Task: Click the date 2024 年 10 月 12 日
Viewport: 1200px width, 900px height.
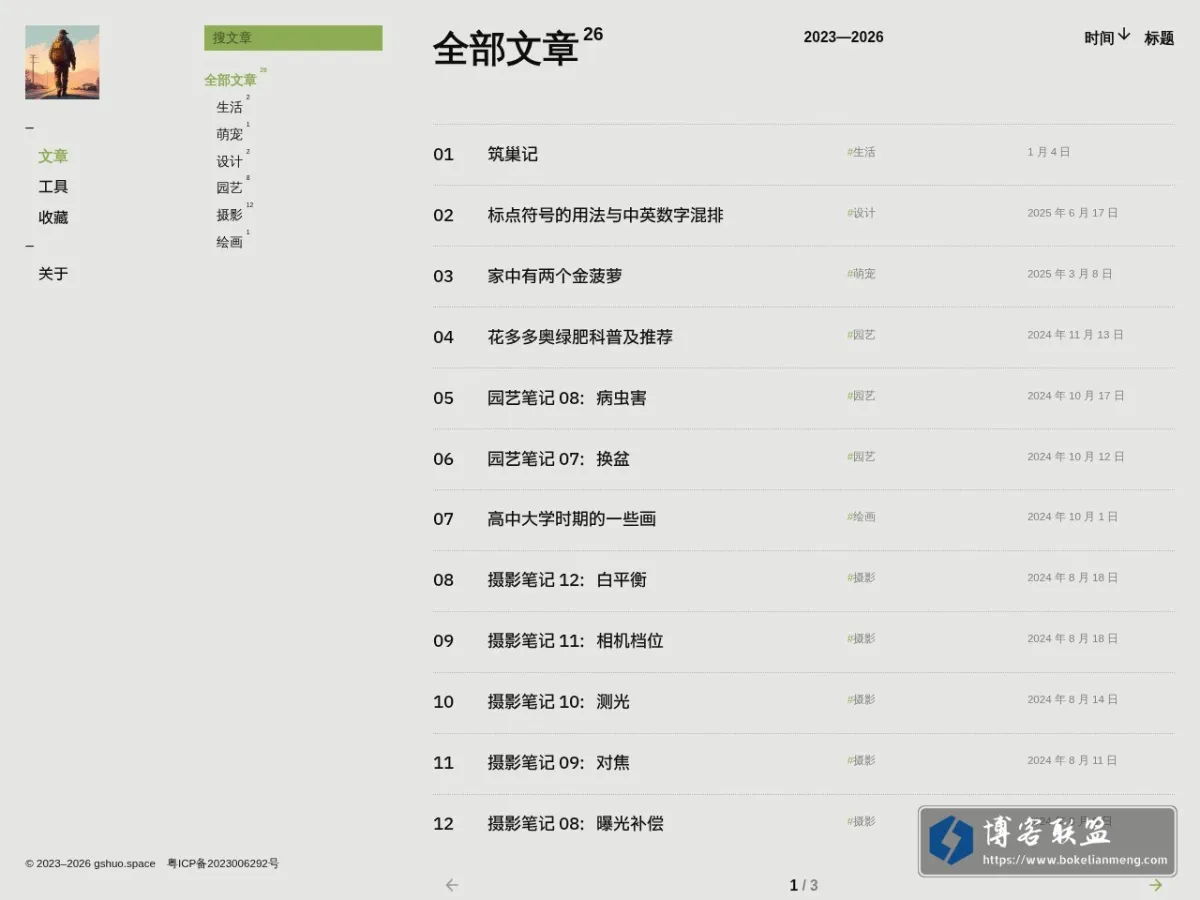Action: point(1076,457)
